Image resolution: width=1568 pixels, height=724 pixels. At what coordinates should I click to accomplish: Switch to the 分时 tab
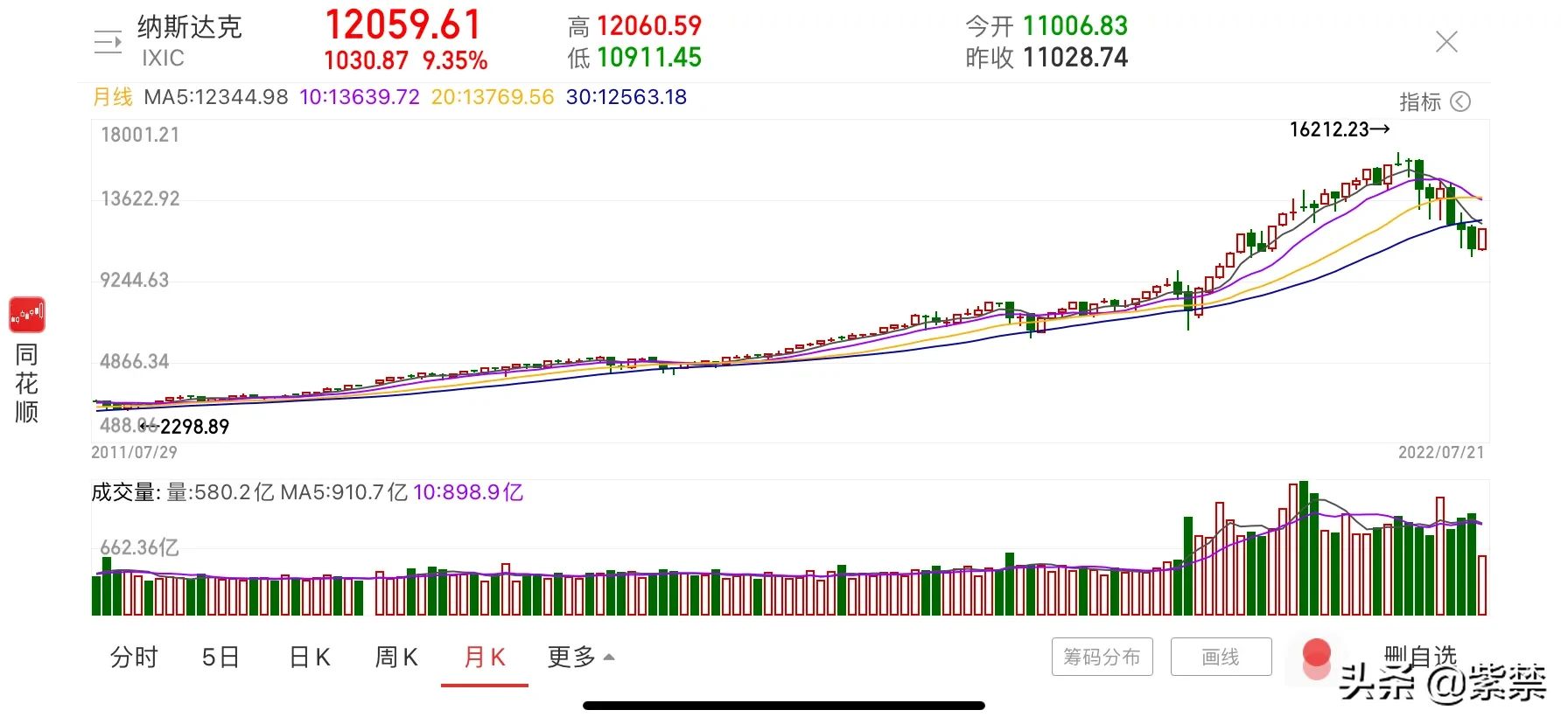134,657
